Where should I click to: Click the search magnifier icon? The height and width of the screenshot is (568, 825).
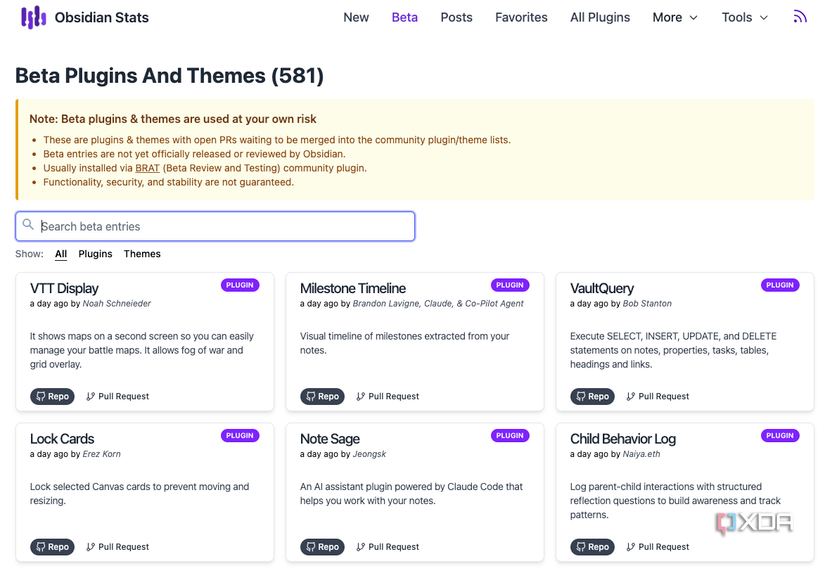(x=29, y=225)
